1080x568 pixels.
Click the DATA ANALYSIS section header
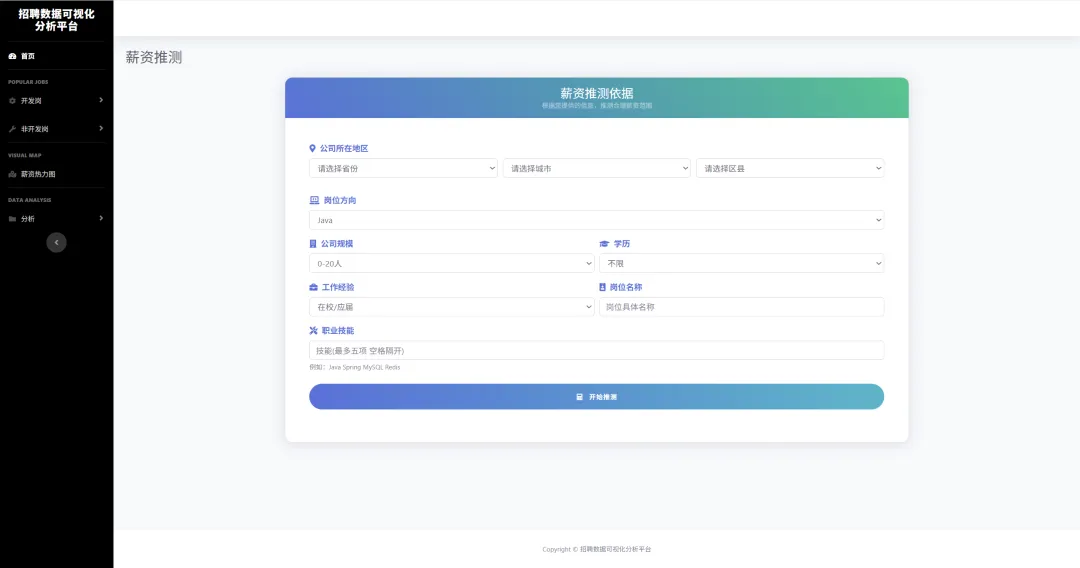tap(30, 200)
